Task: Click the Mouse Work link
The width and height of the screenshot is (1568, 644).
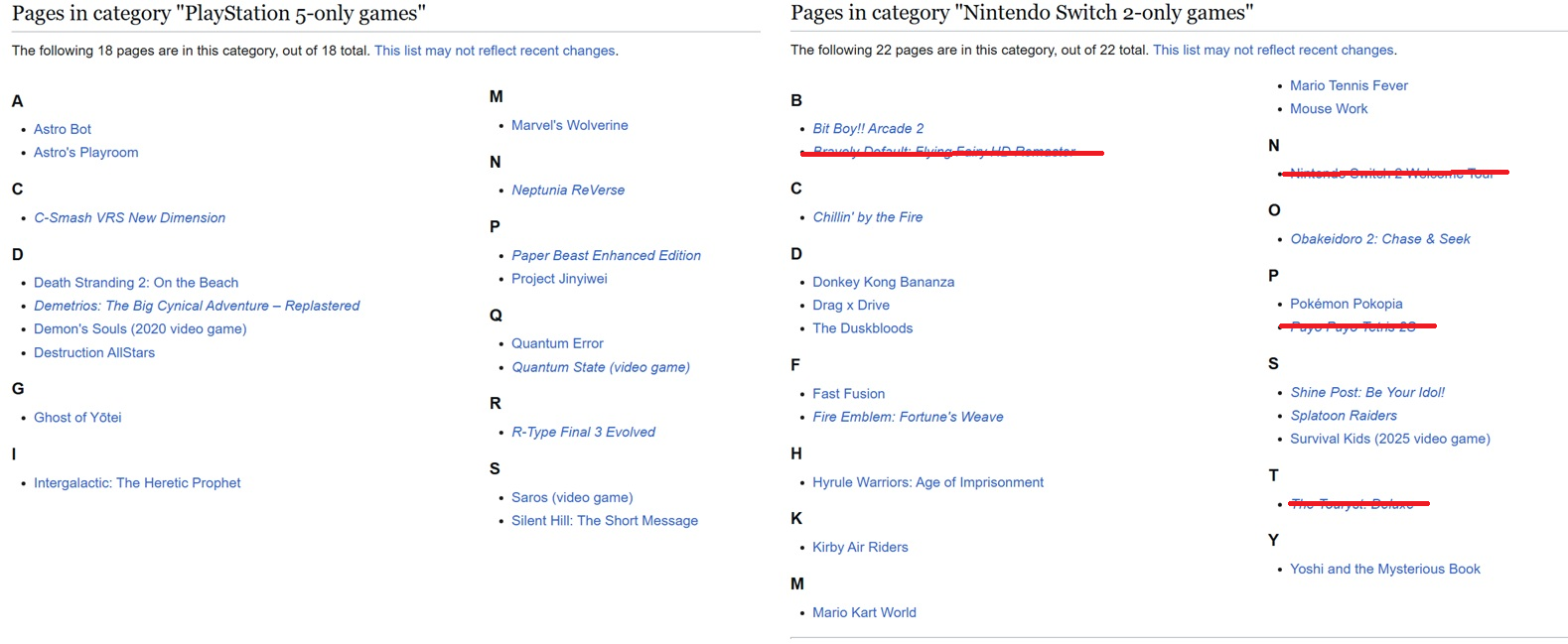Action: pos(1329,108)
